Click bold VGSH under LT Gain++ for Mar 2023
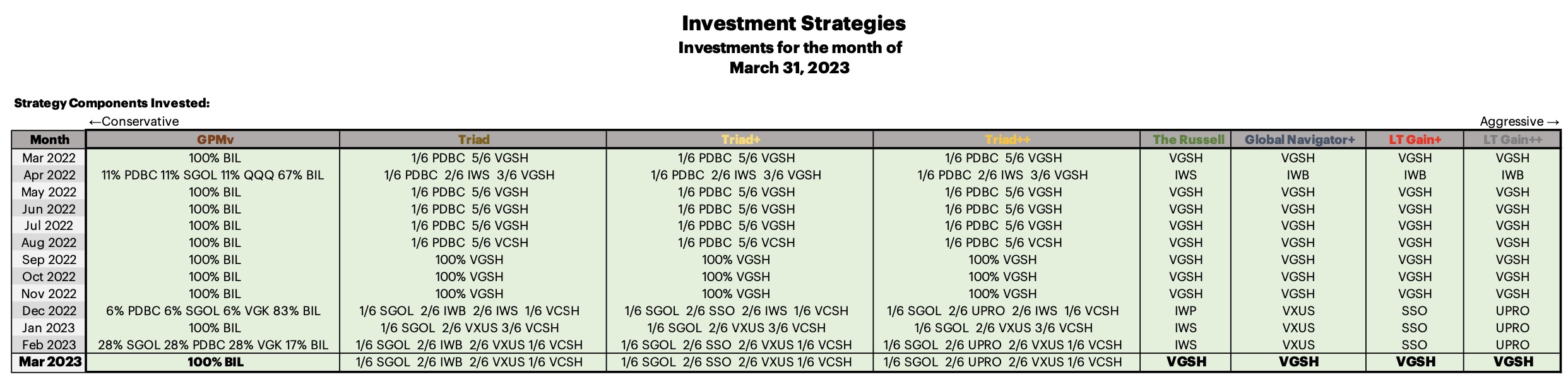The image size is (1568, 379). coord(1513,362)
